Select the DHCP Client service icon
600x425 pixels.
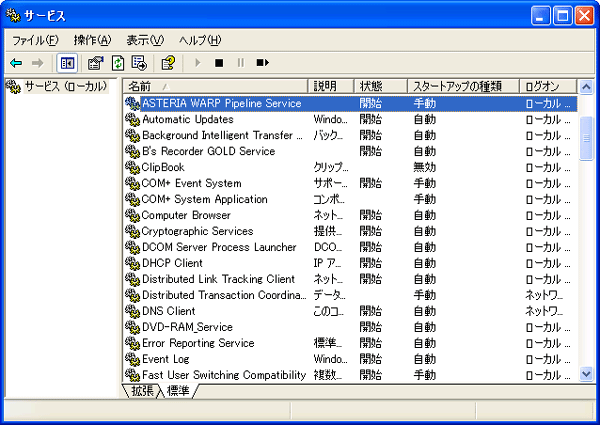click(x=132, y=263)
